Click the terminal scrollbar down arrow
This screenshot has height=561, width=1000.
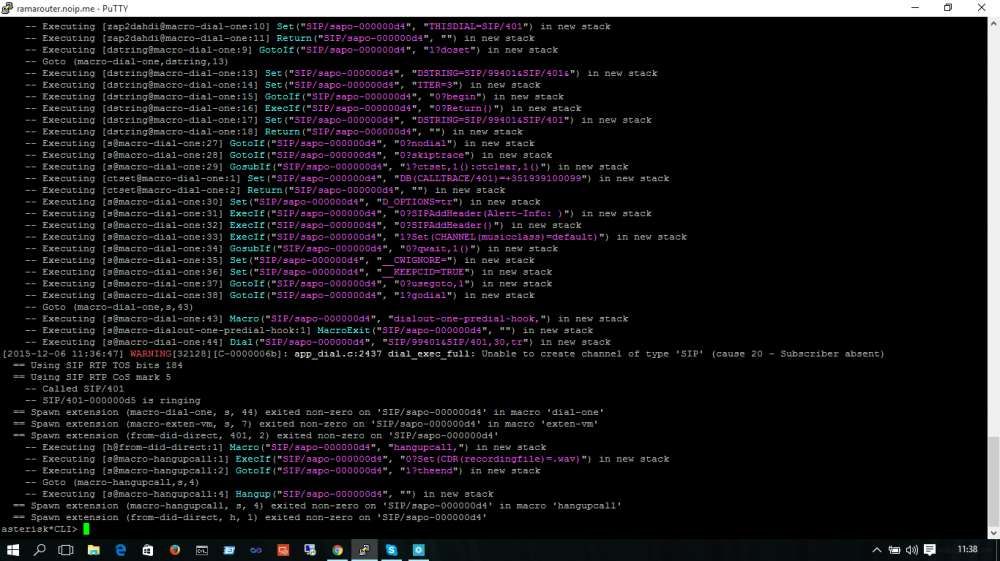point(994,533)
